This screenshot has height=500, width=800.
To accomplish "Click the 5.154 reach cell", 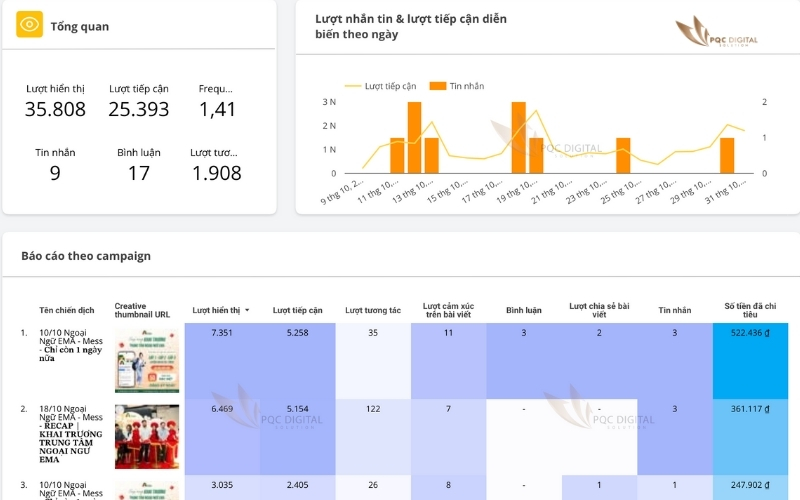I will tap(297, 437).
